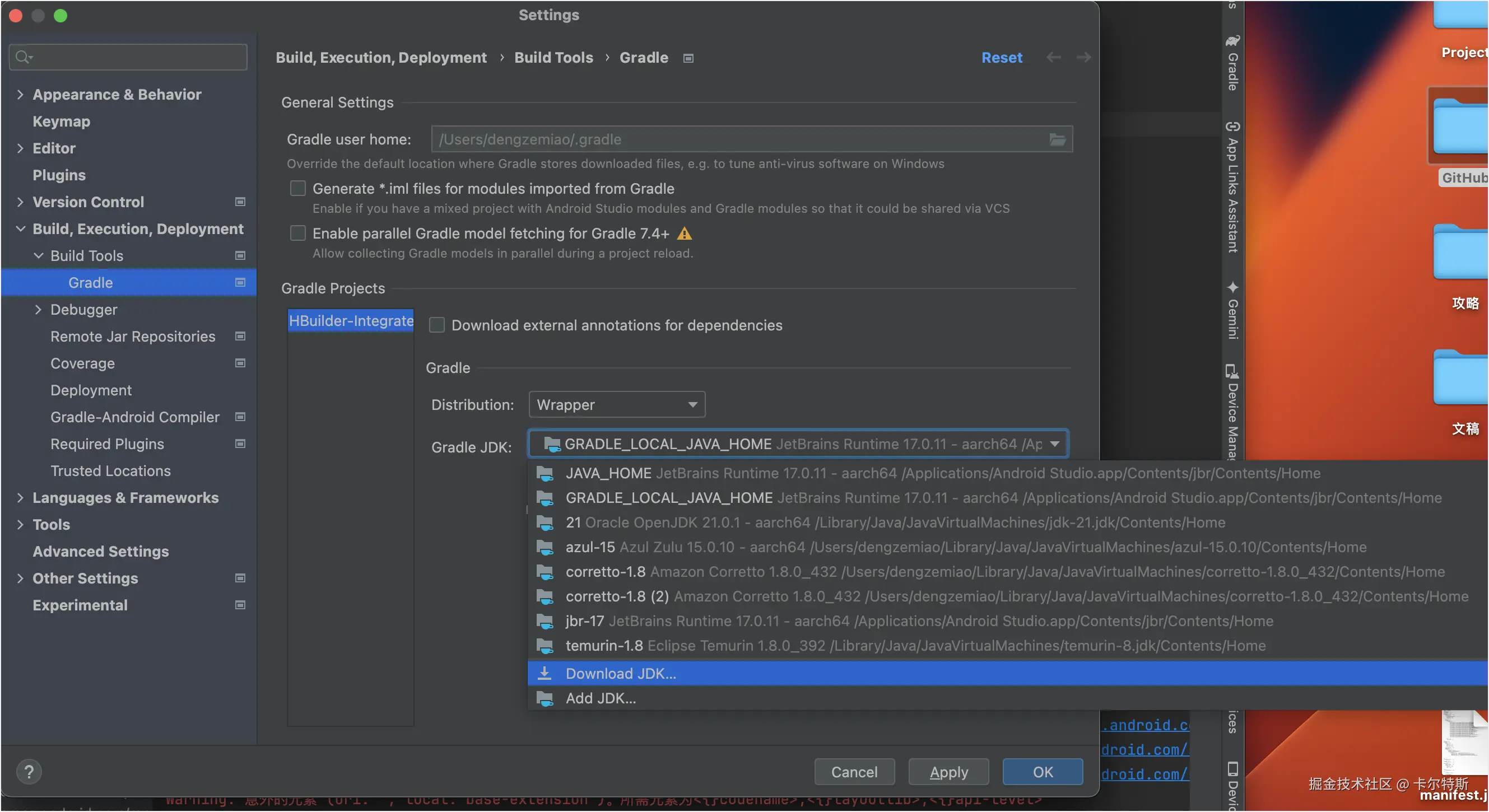Viewport: 1489px width, 812px height.
Task: Open the Gradle tool window from side strip
Action: point(1232,63)
